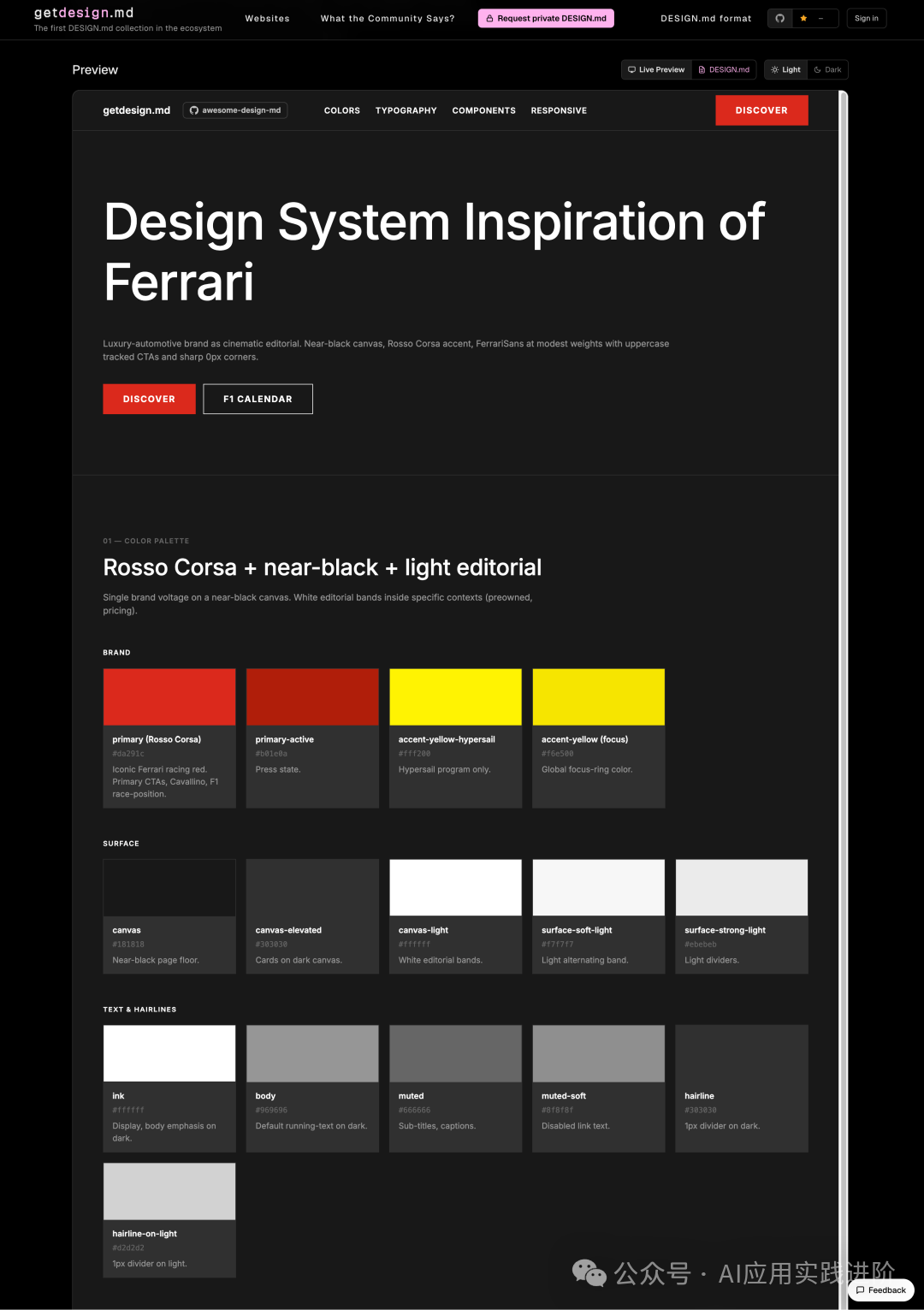Click getdesign.md logo in preview navbar
Screen dimensions: 924x1310
point(137,110)
